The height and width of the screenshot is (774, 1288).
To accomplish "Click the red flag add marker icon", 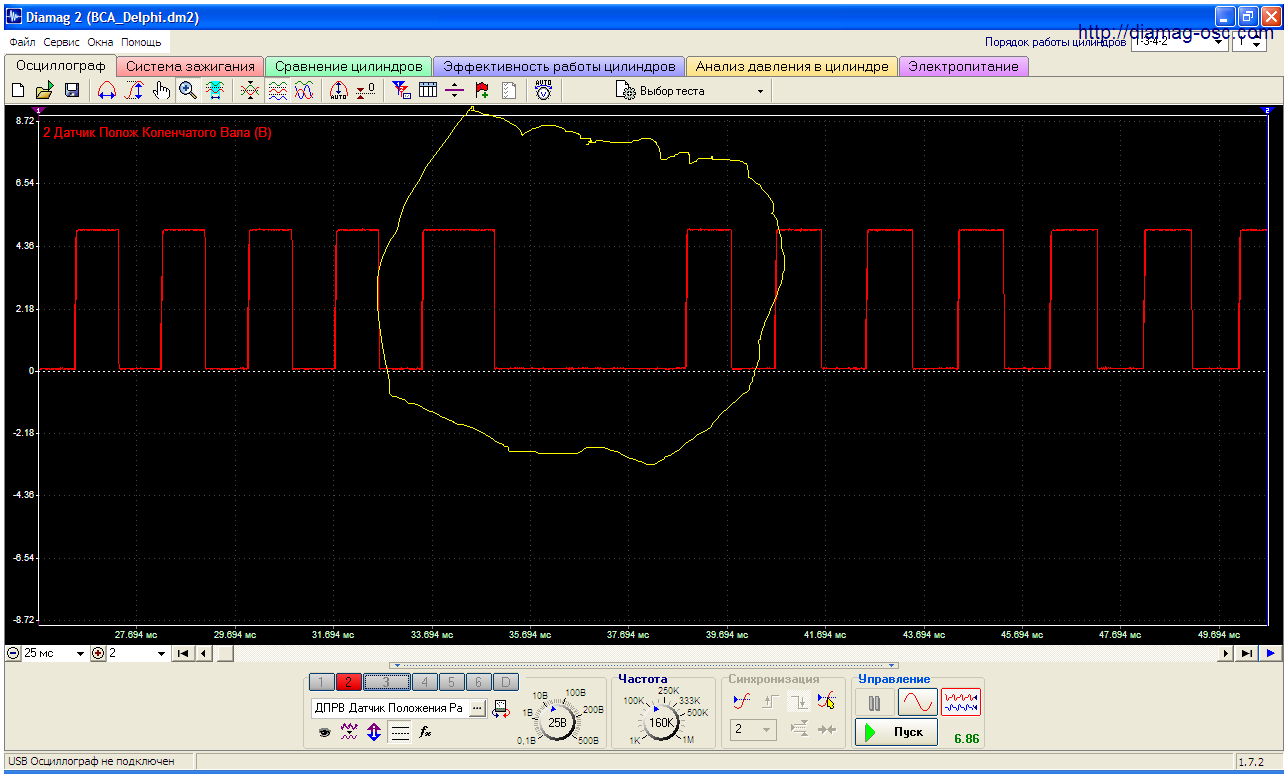I will [482, 91].
